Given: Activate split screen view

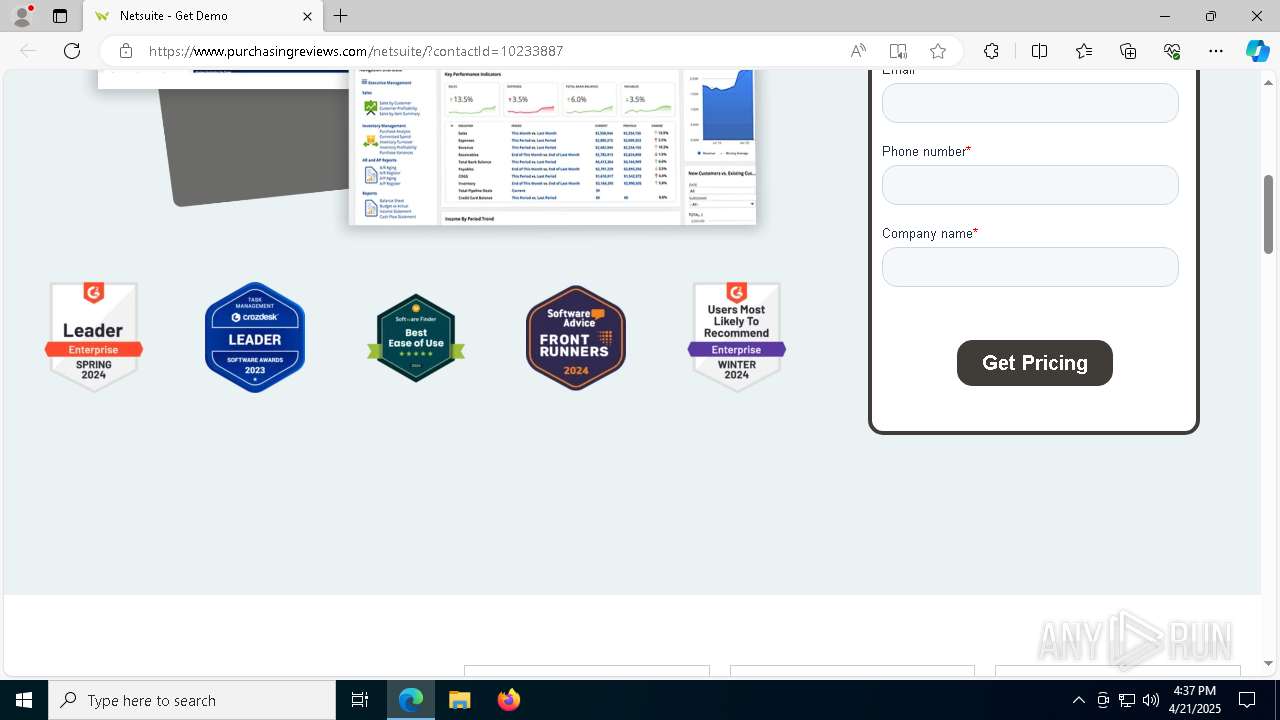Looking at the screenshot, I should click(x=1039, y=51).
